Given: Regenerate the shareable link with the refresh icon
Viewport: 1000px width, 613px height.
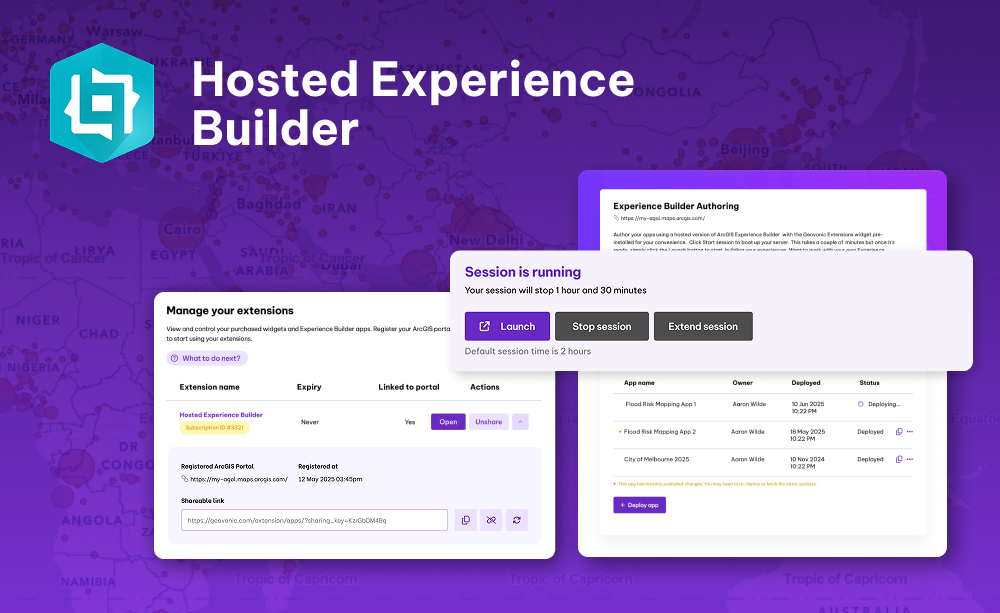Looking at the screenshot, I should pyautogui.click(x=517, y=520).
